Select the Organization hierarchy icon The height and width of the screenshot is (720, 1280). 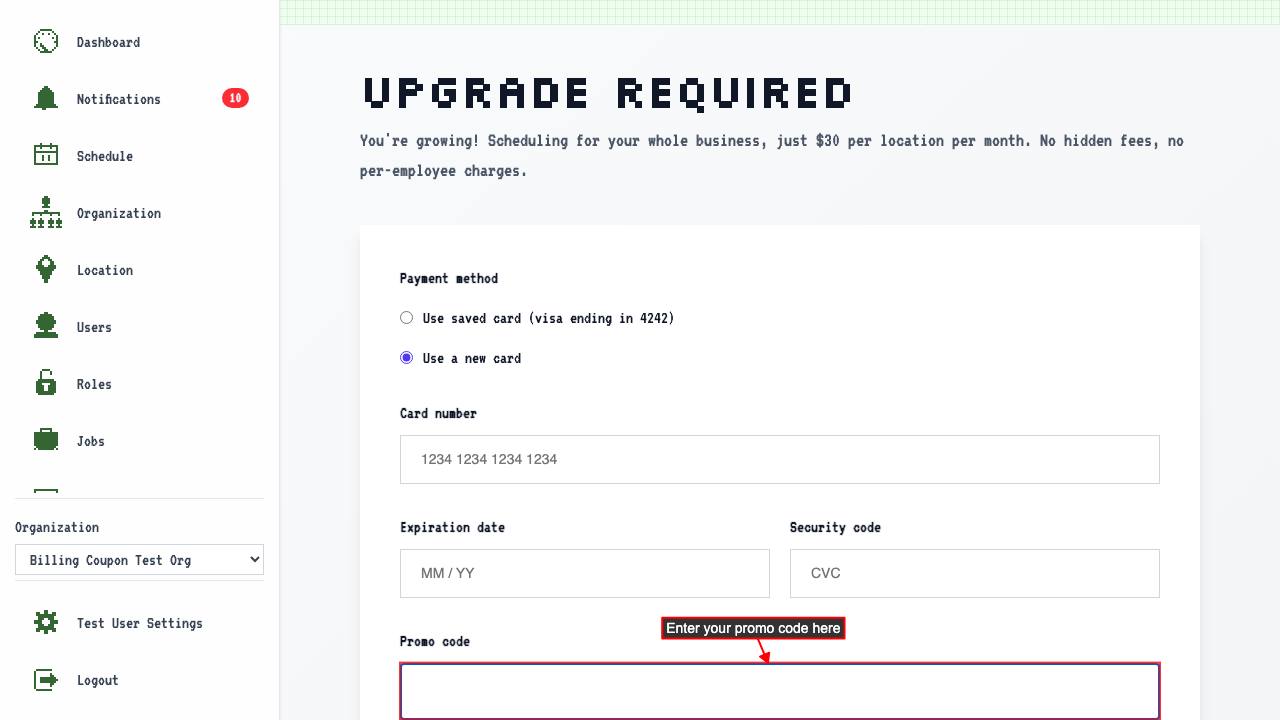tap(46, 212)
